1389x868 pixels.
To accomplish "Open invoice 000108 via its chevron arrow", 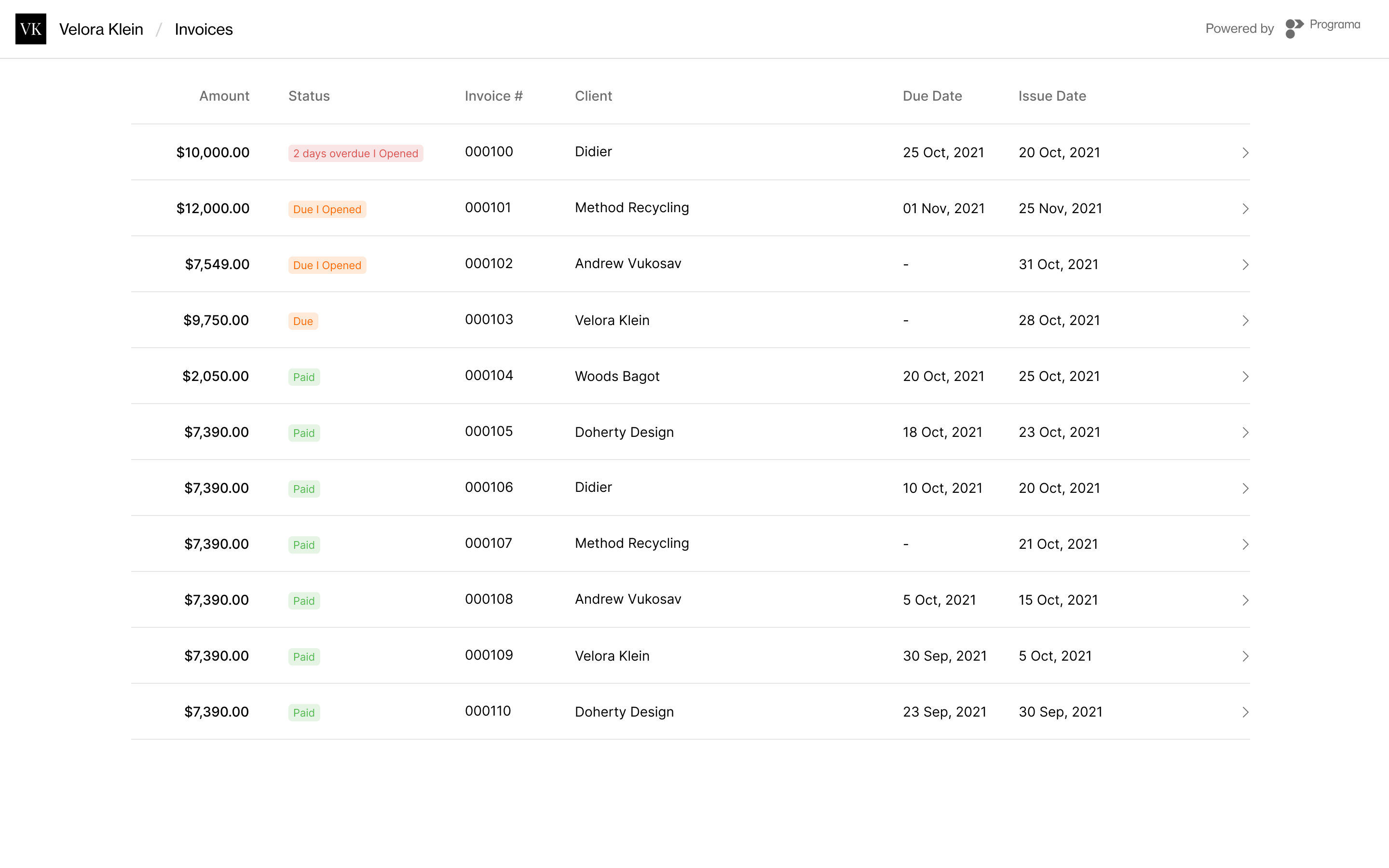I will tap(1245, 600).
